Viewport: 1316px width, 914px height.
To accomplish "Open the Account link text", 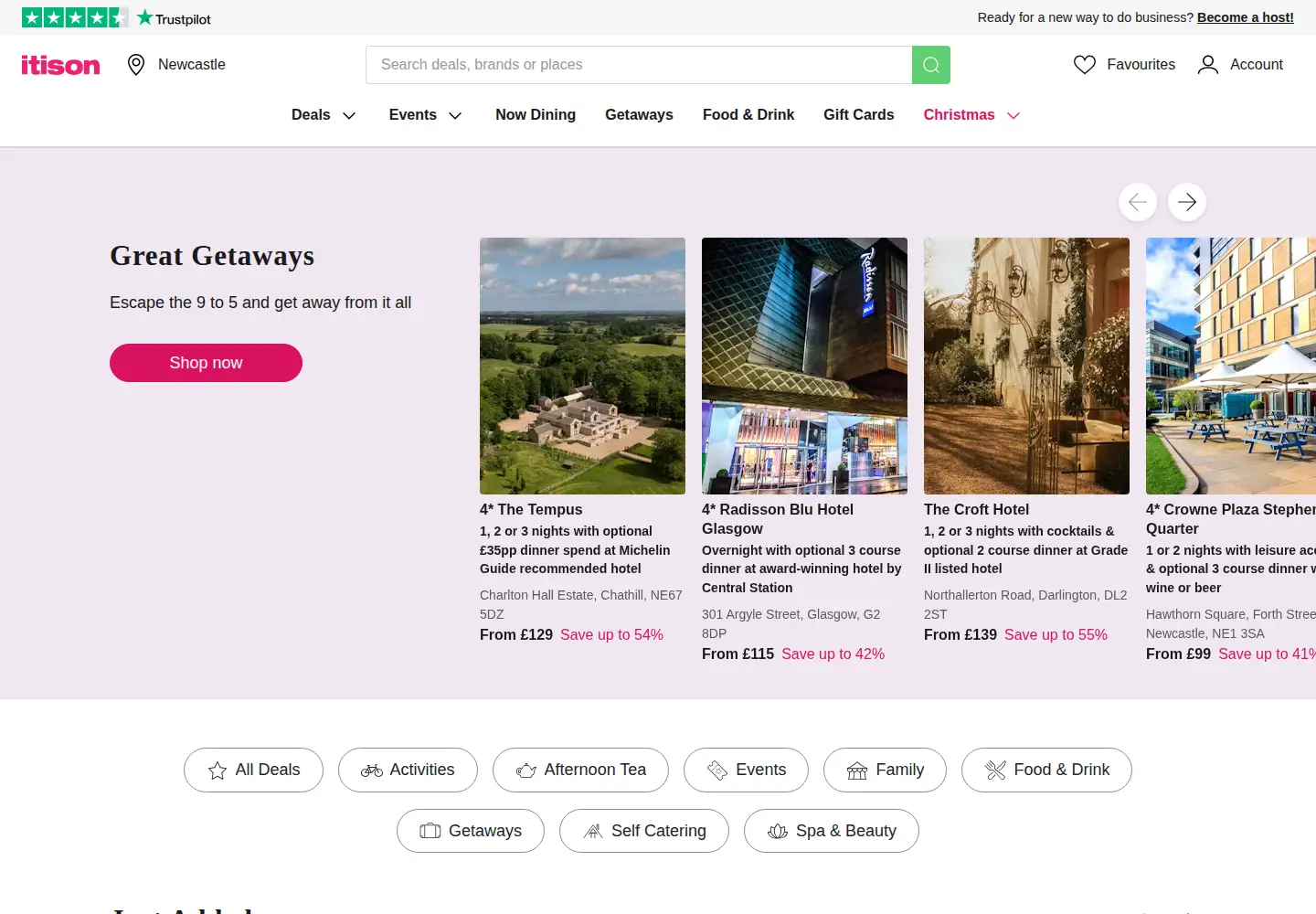I will (1257, 65).
